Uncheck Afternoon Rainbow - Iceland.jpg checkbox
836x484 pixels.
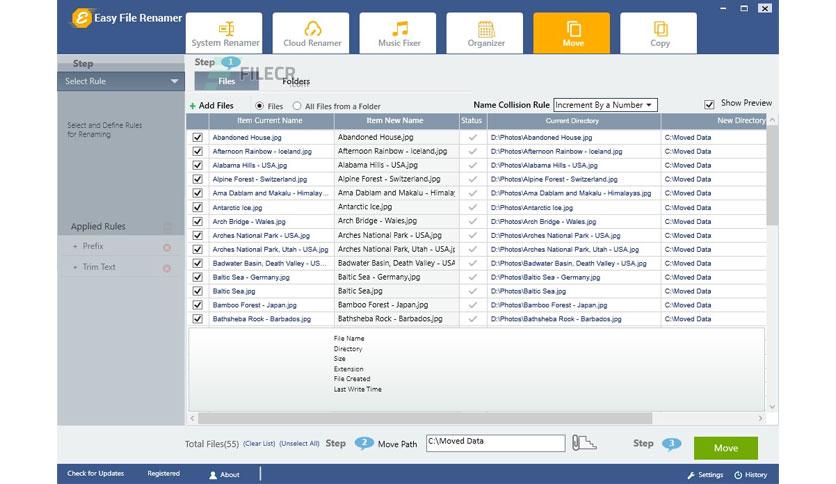click(x=198, y=151)
